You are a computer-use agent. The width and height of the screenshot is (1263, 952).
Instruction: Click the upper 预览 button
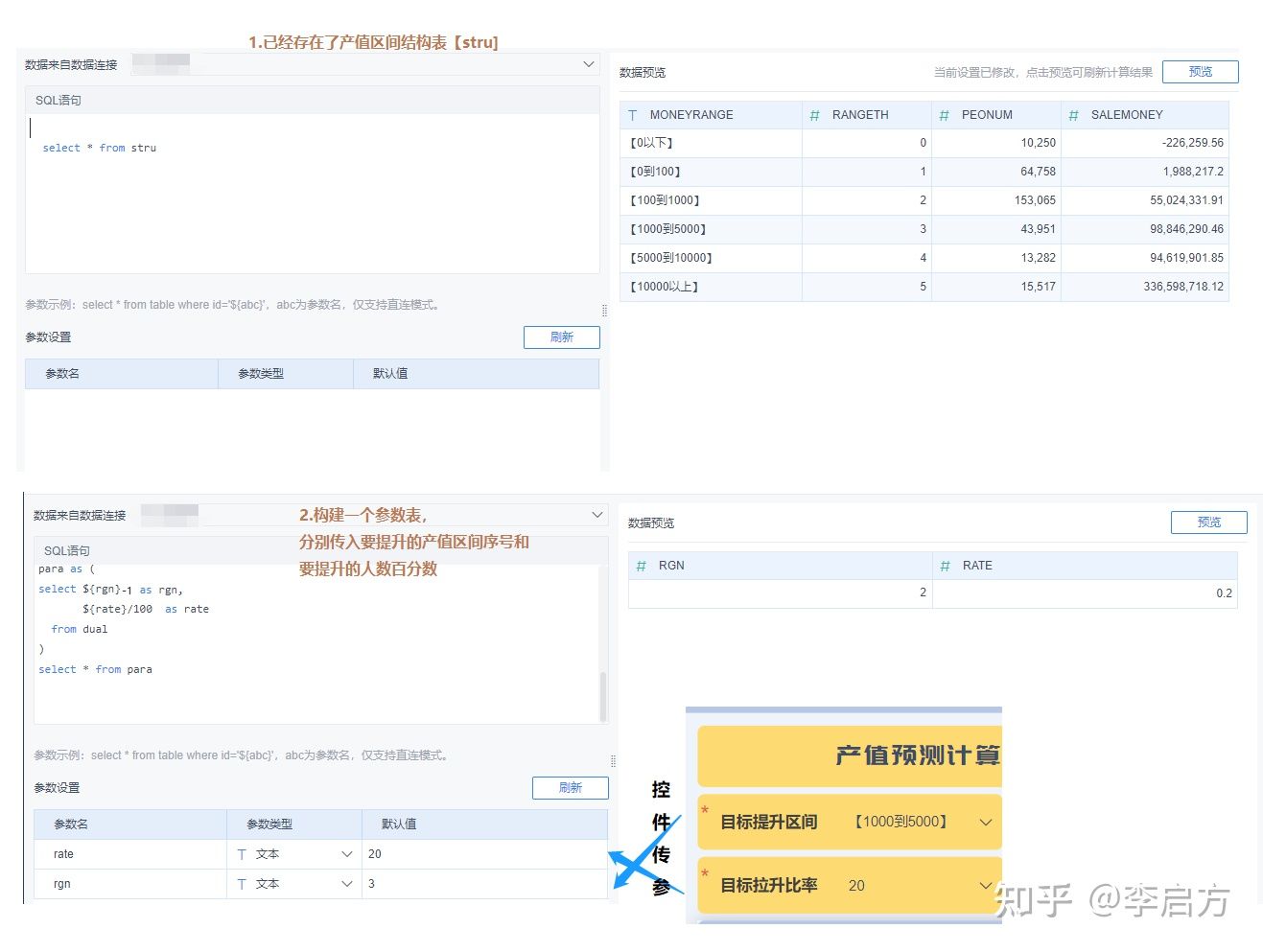click(x=1200, y=72)
